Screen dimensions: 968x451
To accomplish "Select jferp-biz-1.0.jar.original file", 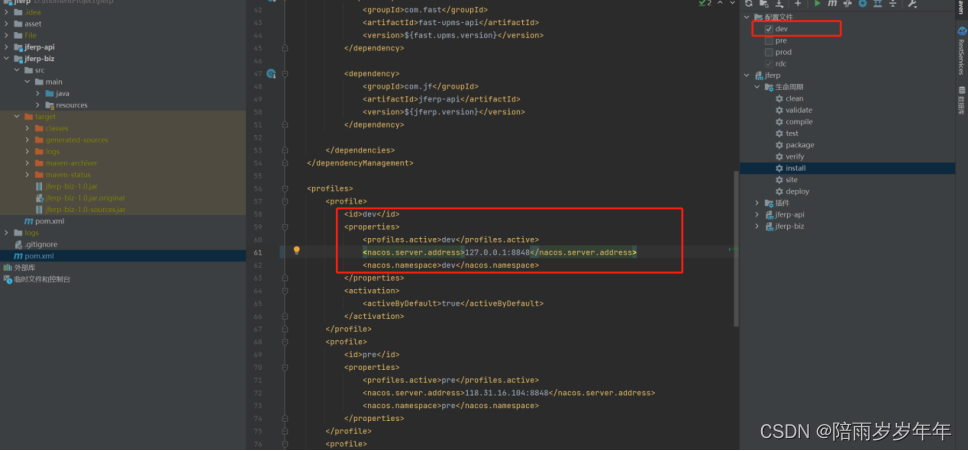I will (85, 198).
